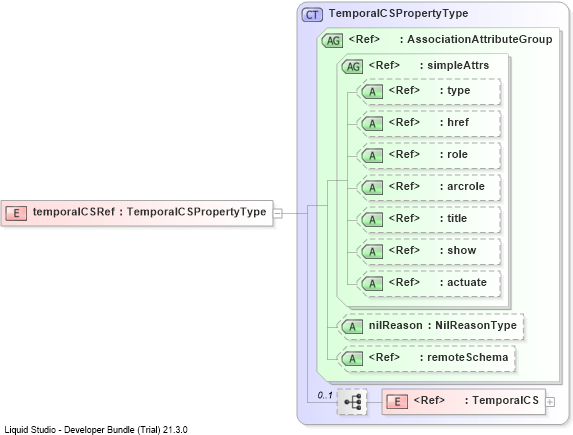Expand the TemporalCS element reference

[x=550, y=402]
